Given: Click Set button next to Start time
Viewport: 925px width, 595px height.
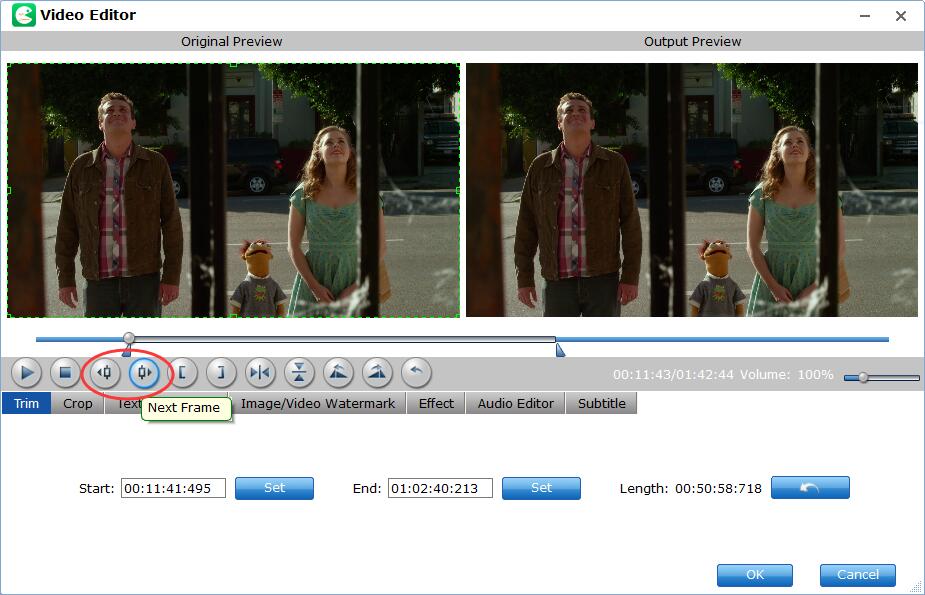Looking at the screenshot, I should click(274, 488).
